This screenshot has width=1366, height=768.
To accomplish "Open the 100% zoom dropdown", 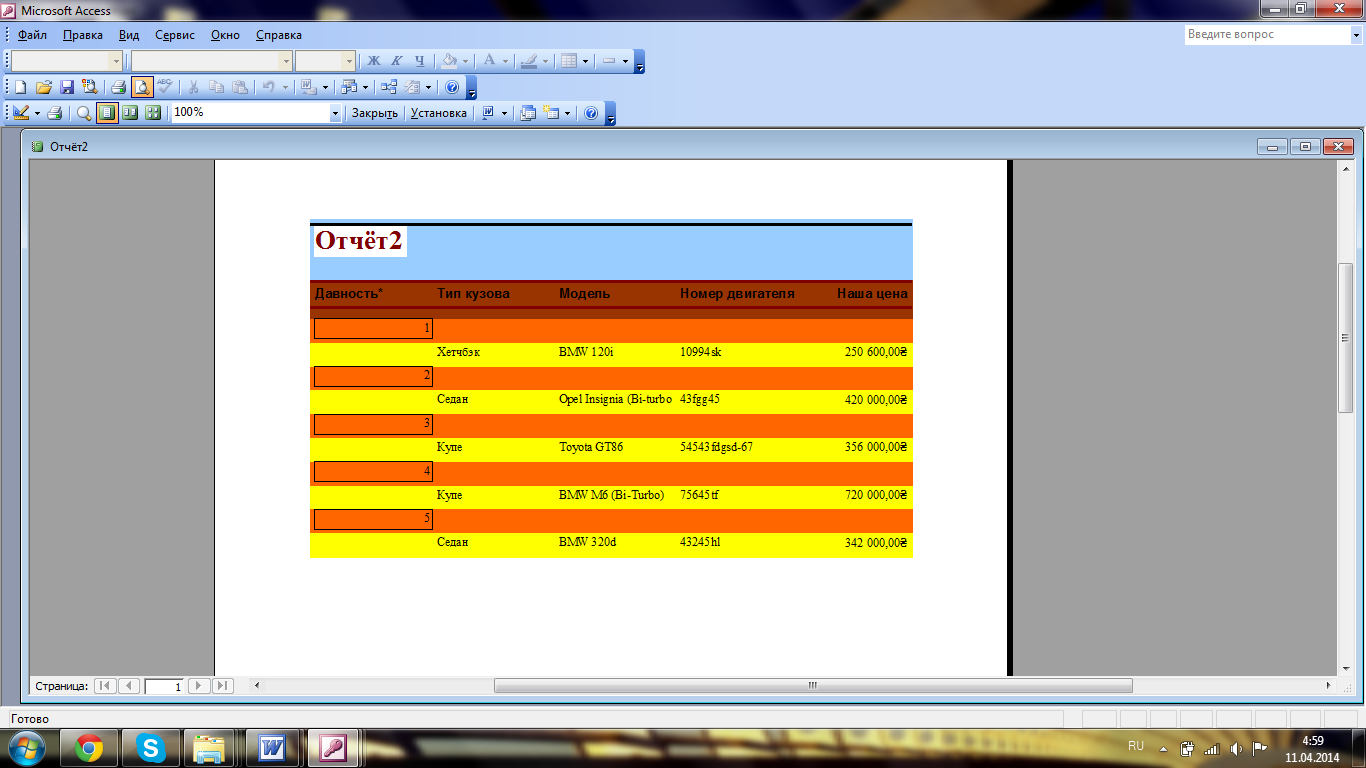I will pos(335,113).
